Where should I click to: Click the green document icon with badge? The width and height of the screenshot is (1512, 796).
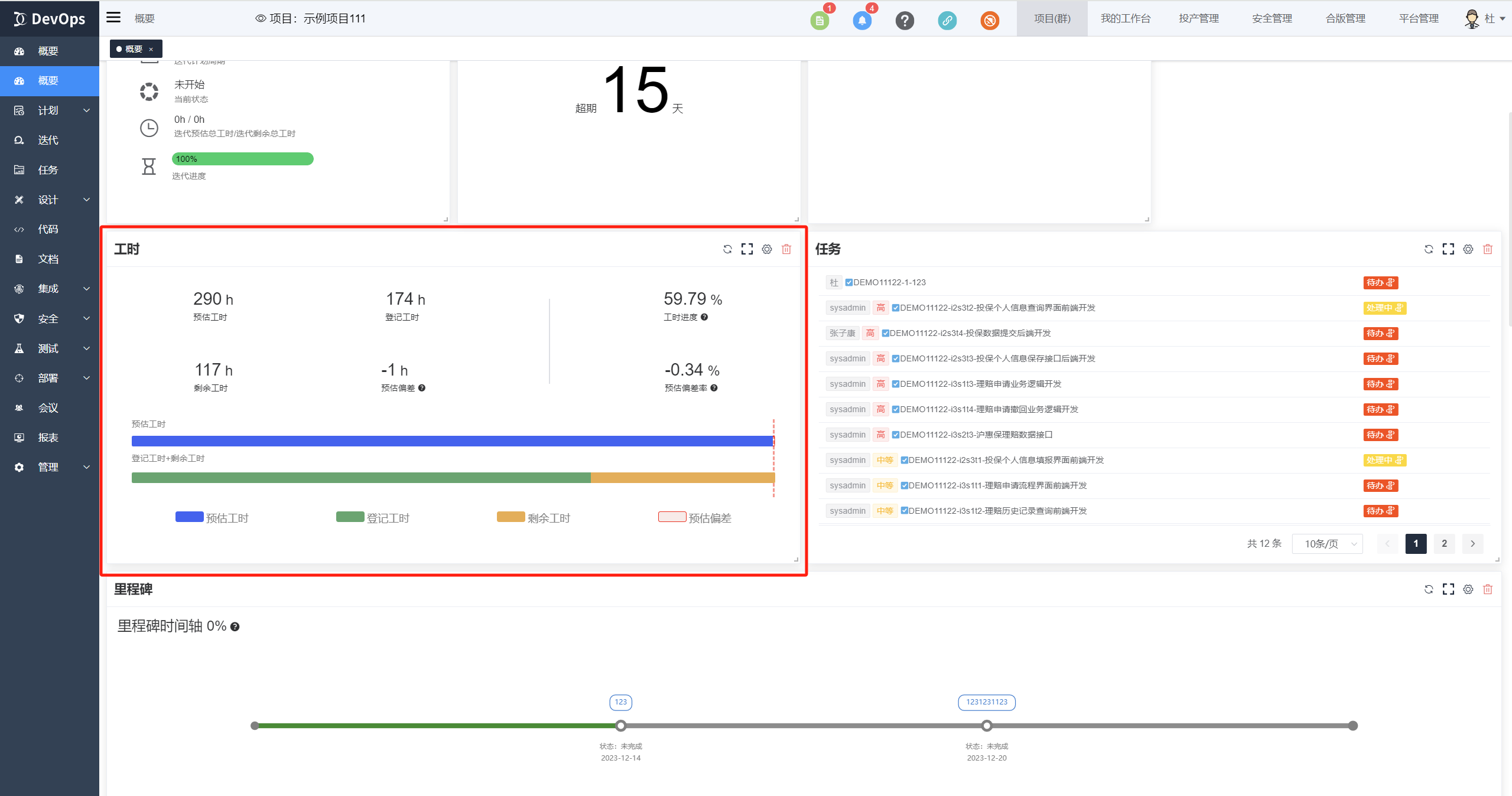820,21
